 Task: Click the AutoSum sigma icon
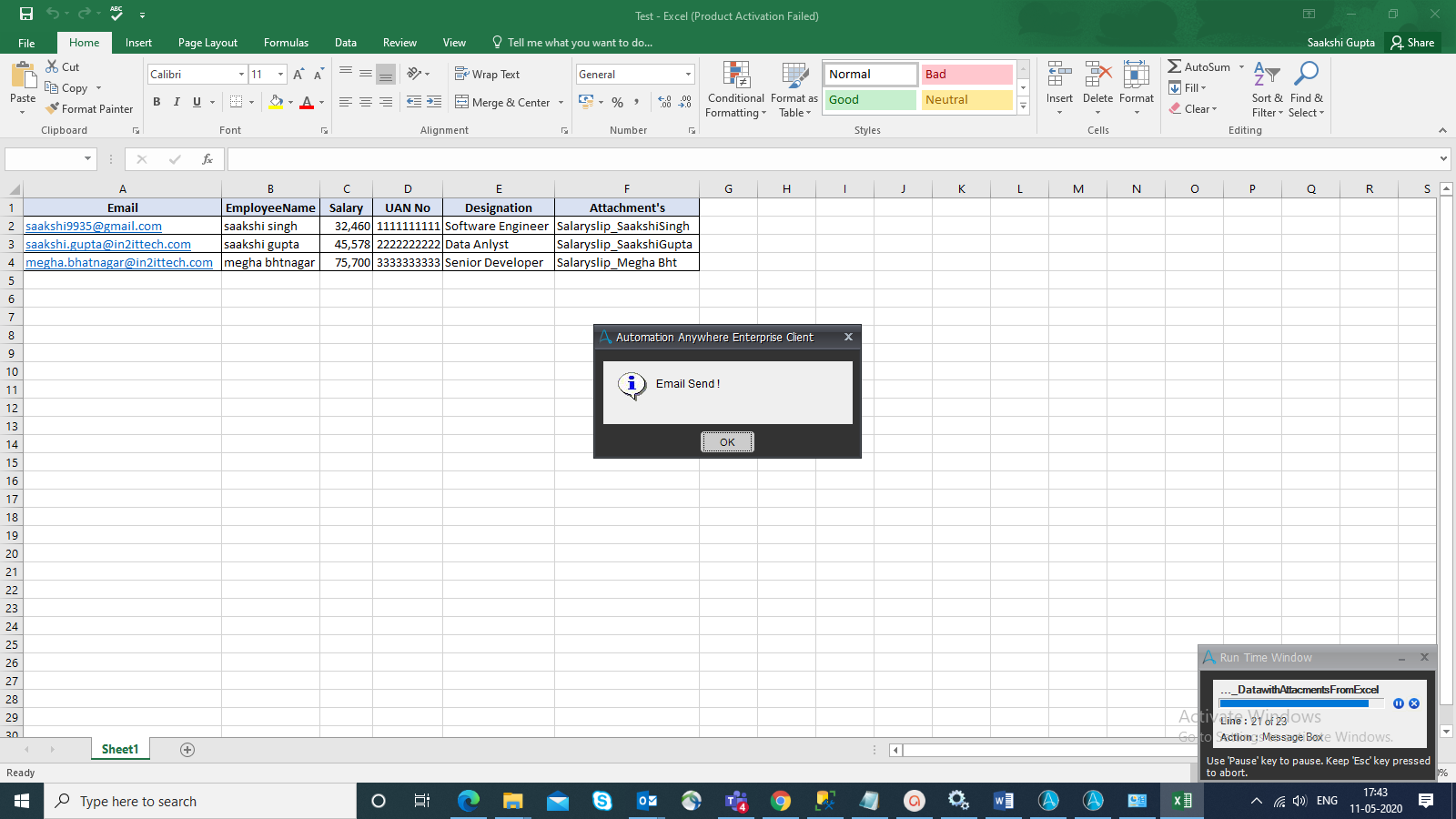coord(1175,66)
